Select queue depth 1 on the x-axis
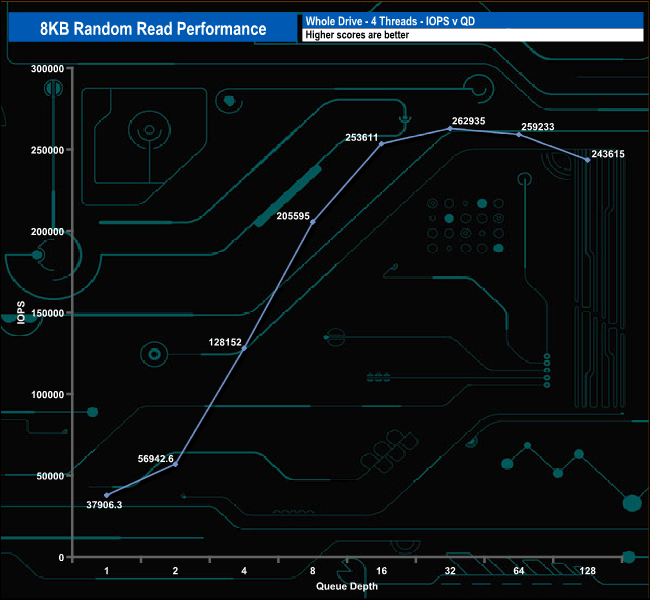The image size is (650, 600). pyautogui.click(x=106, y=570)
